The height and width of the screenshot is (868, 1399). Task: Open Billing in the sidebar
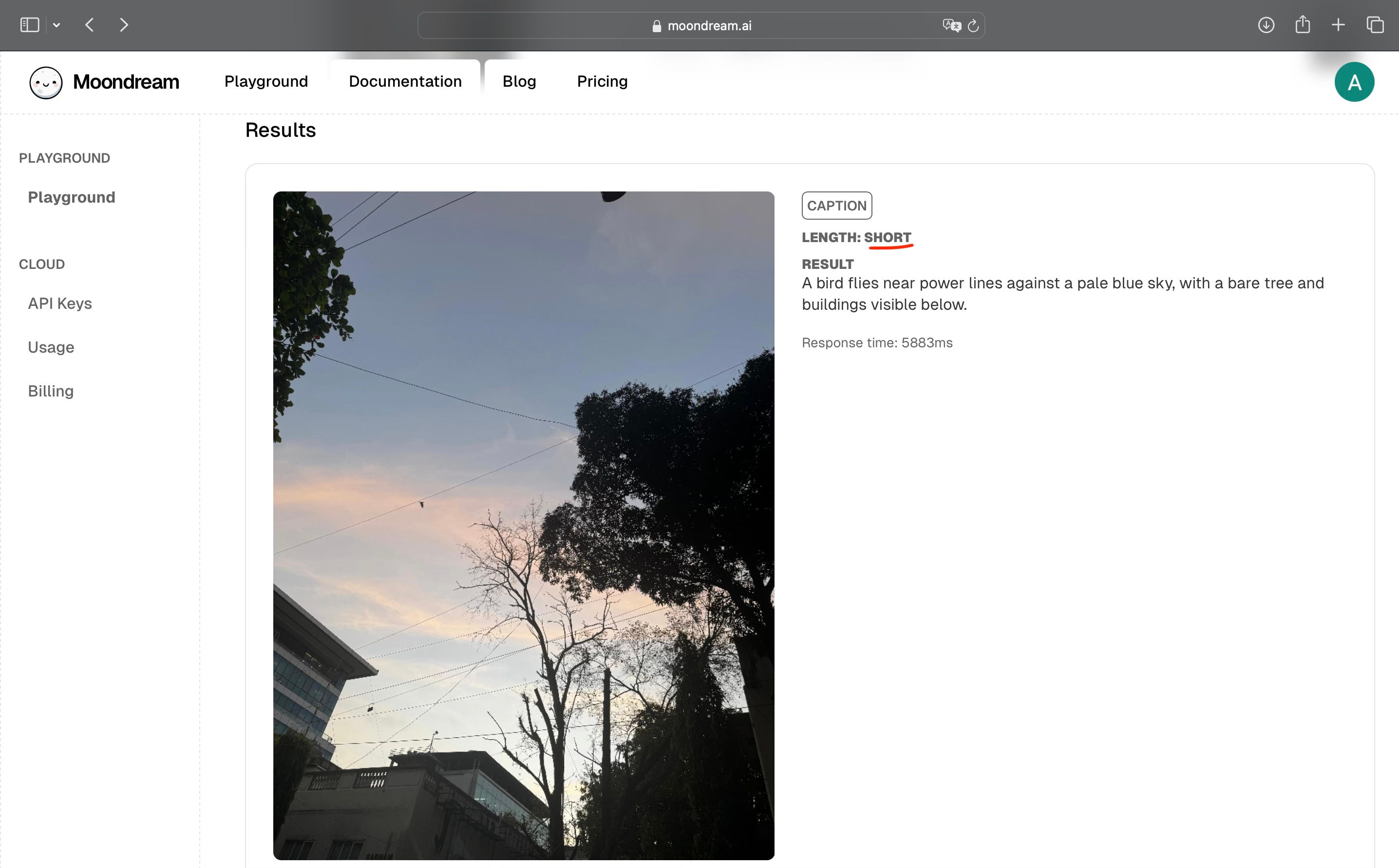point(51,391)
